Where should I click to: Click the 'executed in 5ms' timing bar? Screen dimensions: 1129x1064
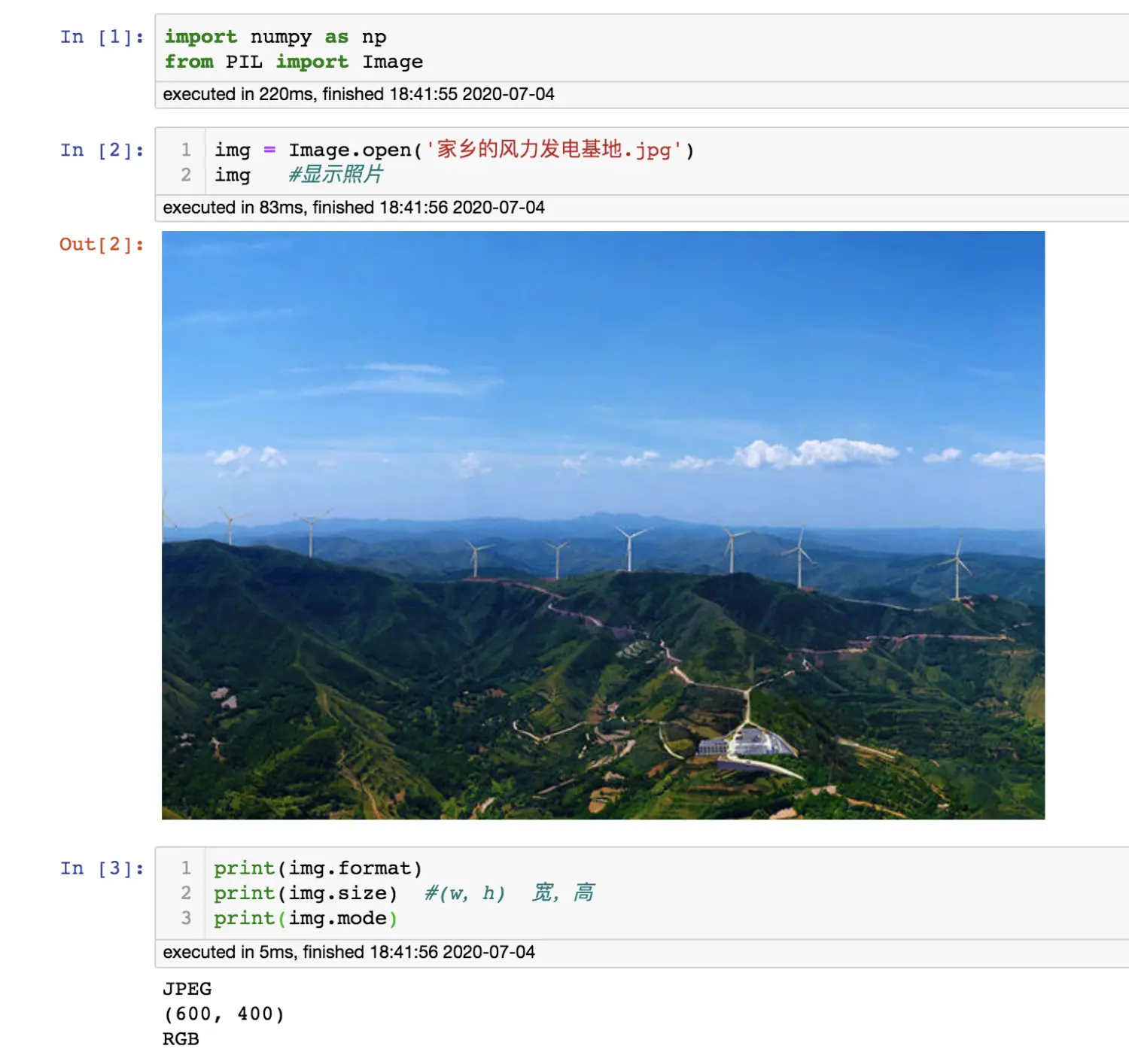point(348,952)
